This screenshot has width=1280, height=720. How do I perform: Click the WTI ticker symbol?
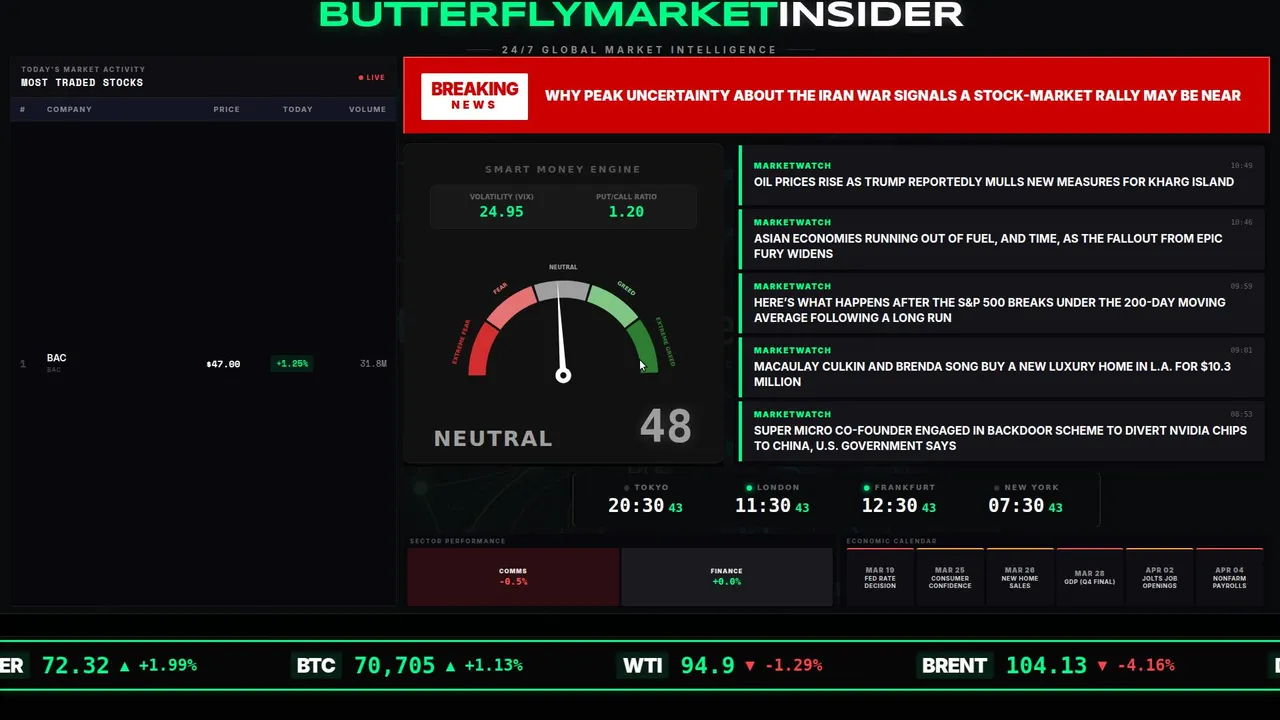[643, 666]
